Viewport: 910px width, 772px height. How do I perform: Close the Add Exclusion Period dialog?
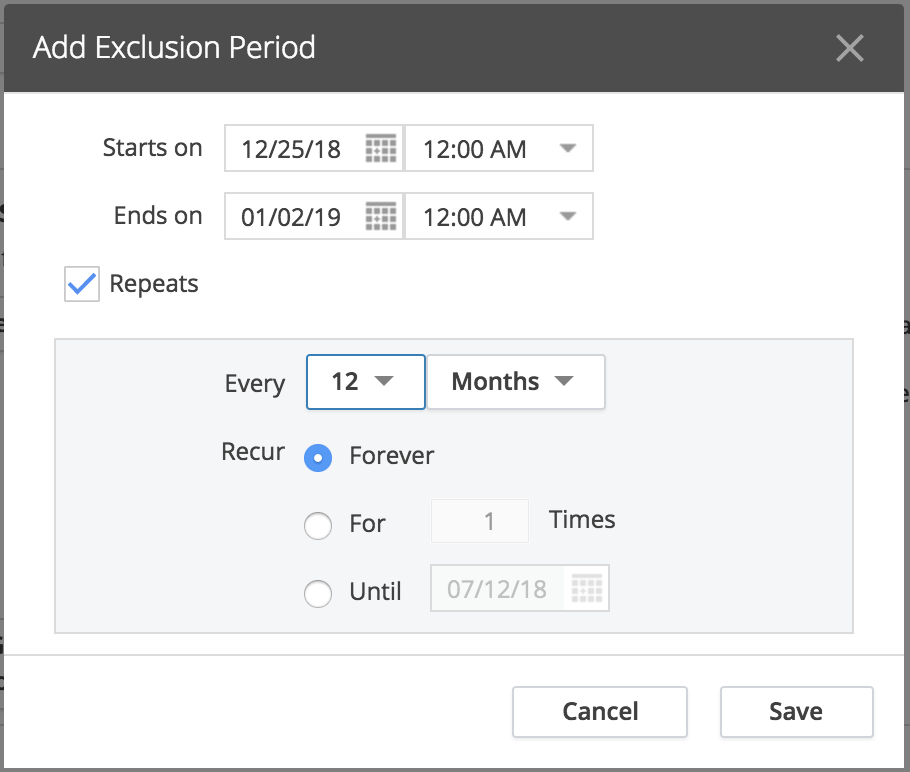(850, 48)
